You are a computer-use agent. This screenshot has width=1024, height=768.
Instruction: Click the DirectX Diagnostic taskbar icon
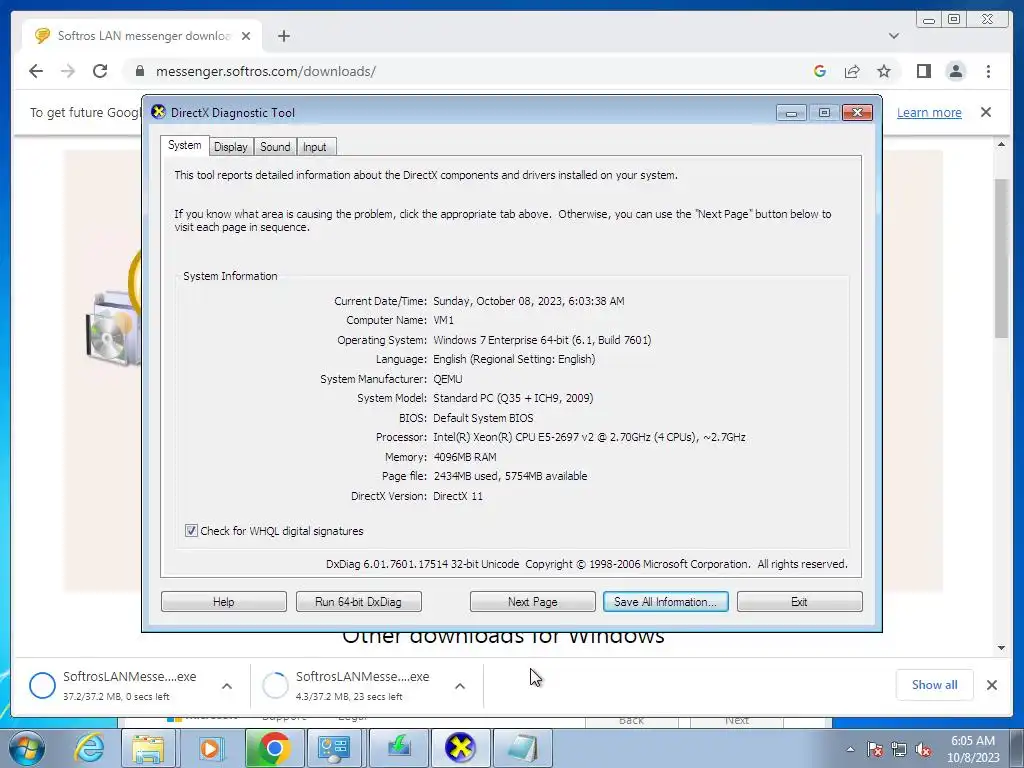(460, 748)
